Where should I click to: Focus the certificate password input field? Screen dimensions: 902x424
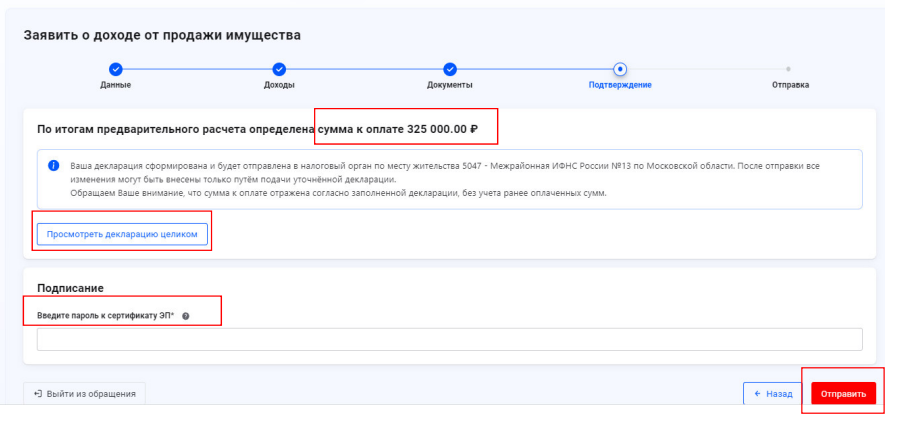(x=449, y=340)
